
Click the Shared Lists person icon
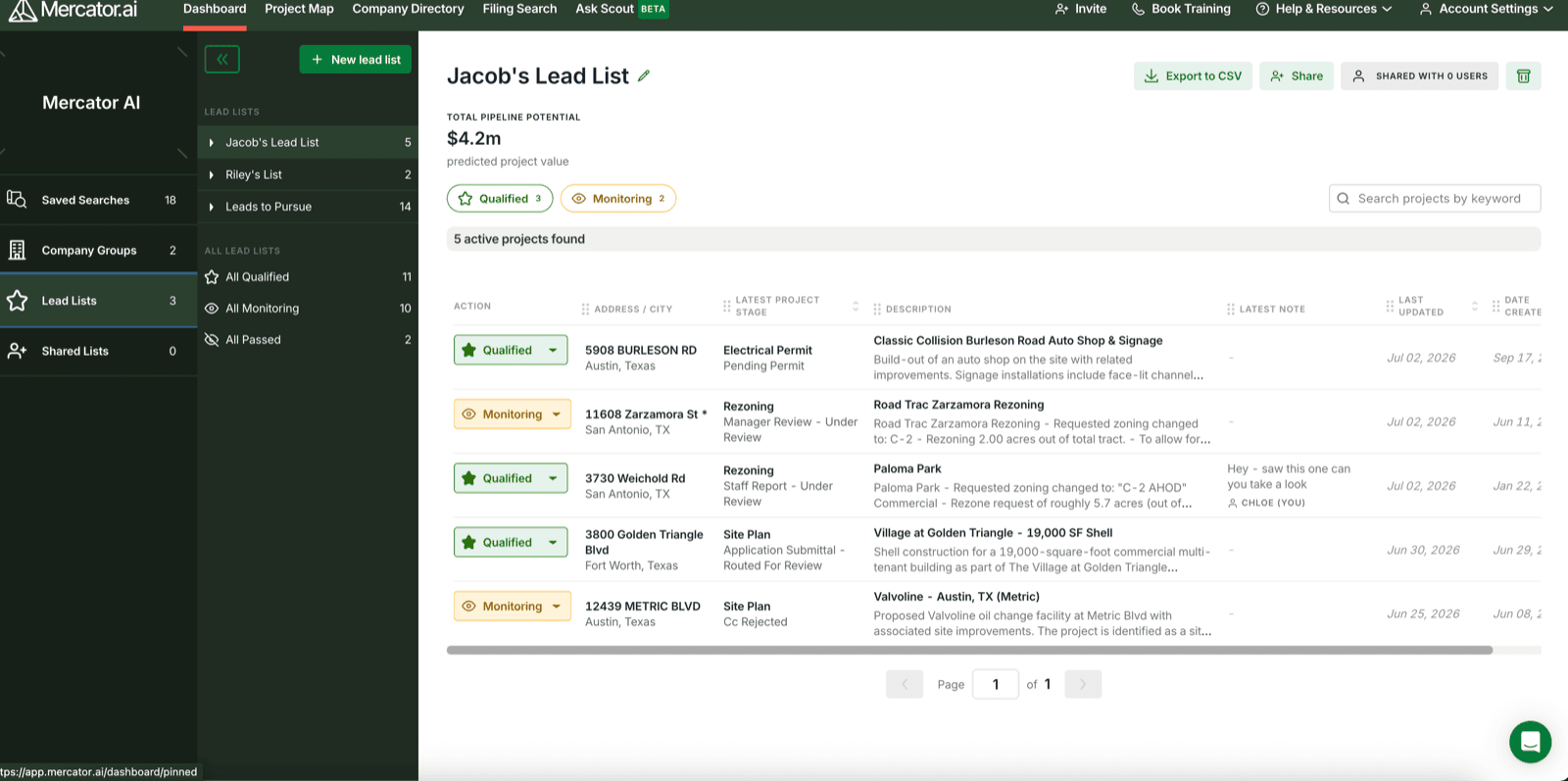point(17,351)
